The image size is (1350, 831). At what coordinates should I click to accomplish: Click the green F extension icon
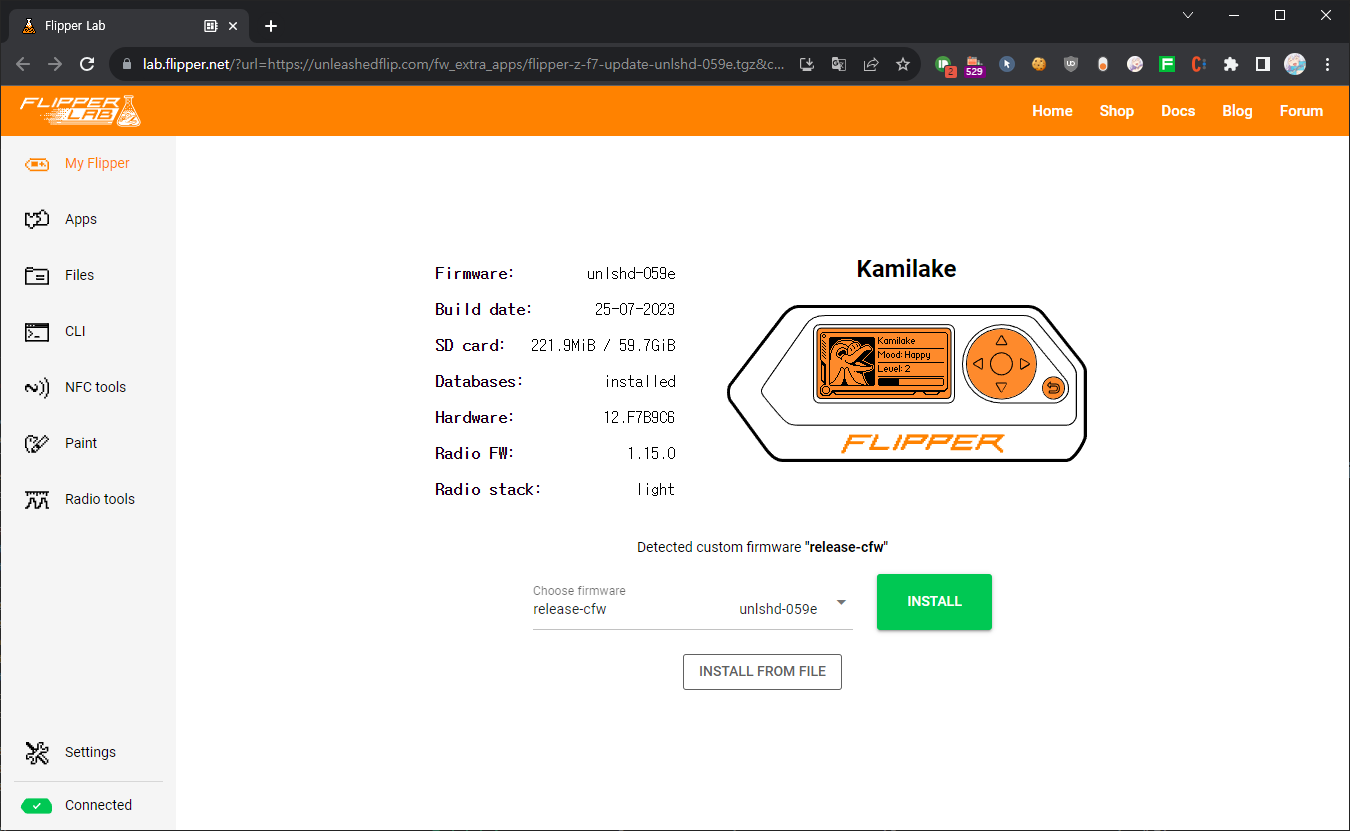coord(1167,64)
